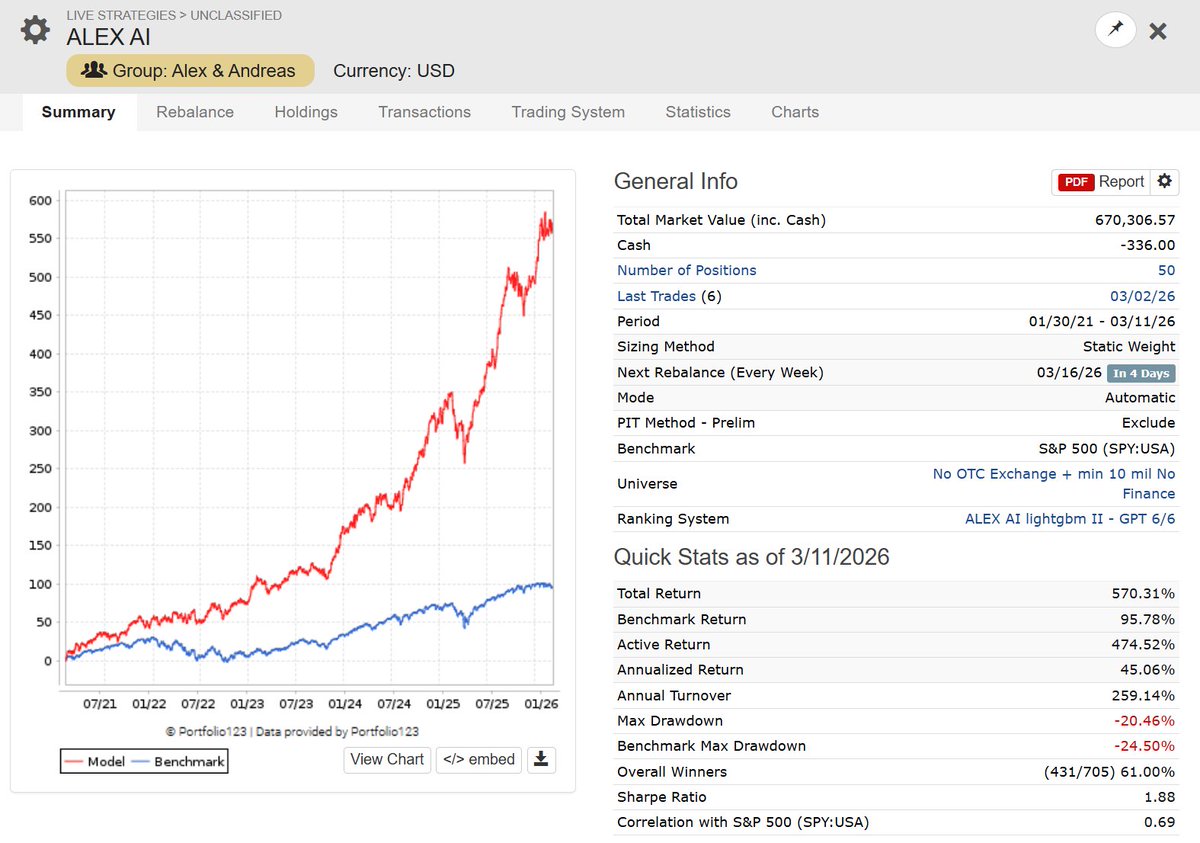Open the Number of Positions link
The width and height of the screenshot is (1200, 843).
pyautogui.click(x=687, y=270)
